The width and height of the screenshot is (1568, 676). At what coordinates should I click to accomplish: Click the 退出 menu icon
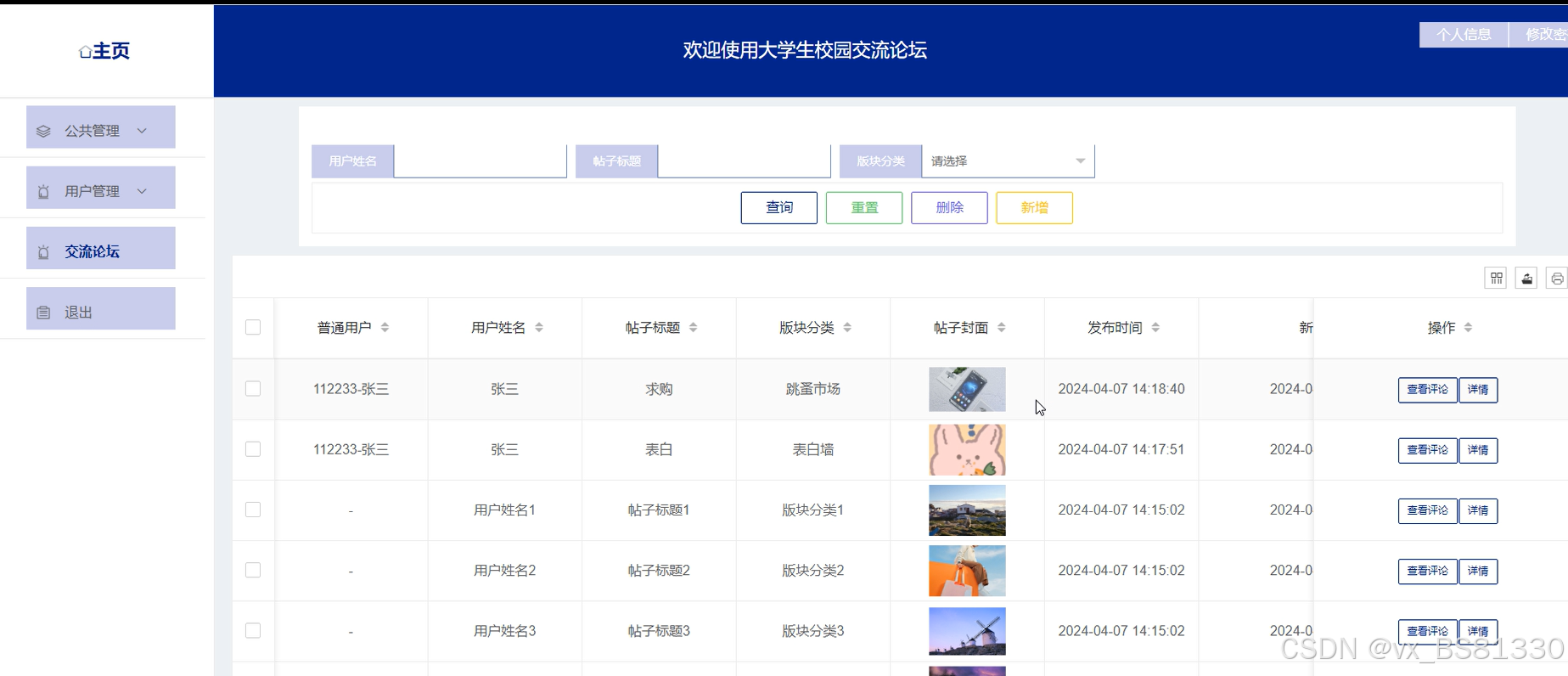[43, 313]
